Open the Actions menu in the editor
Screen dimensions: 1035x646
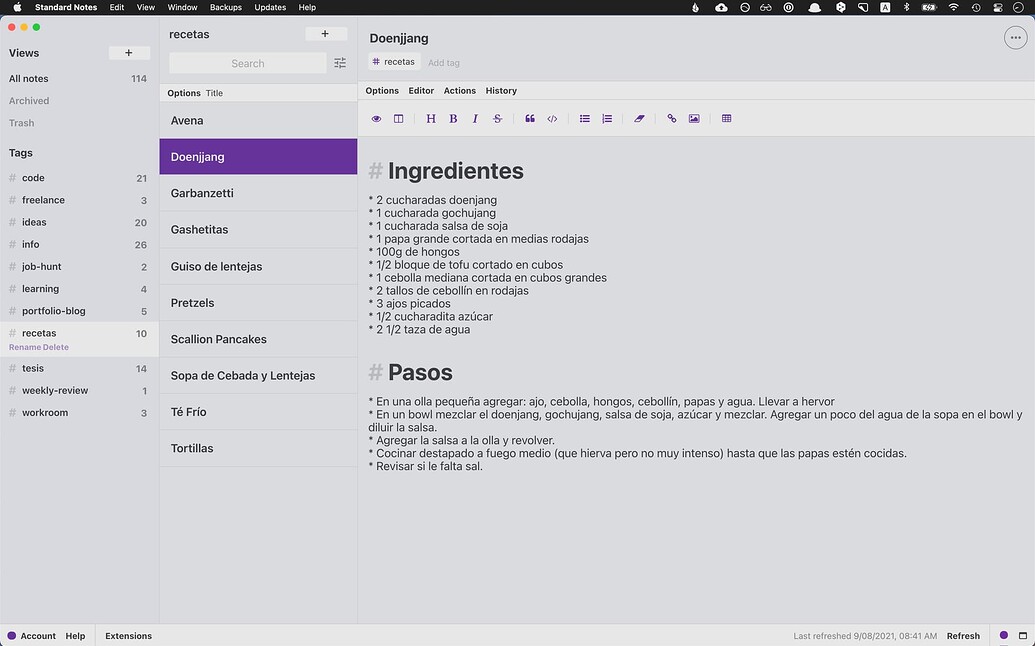click(x=460, y=91)
